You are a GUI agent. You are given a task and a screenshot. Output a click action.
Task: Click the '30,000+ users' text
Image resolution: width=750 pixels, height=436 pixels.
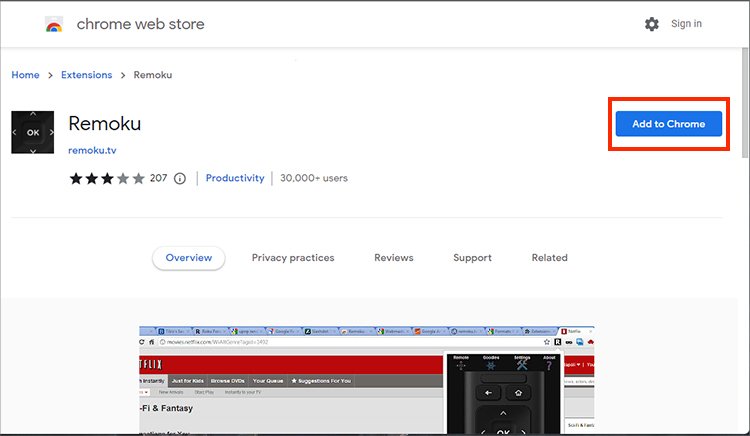point(314,178)
